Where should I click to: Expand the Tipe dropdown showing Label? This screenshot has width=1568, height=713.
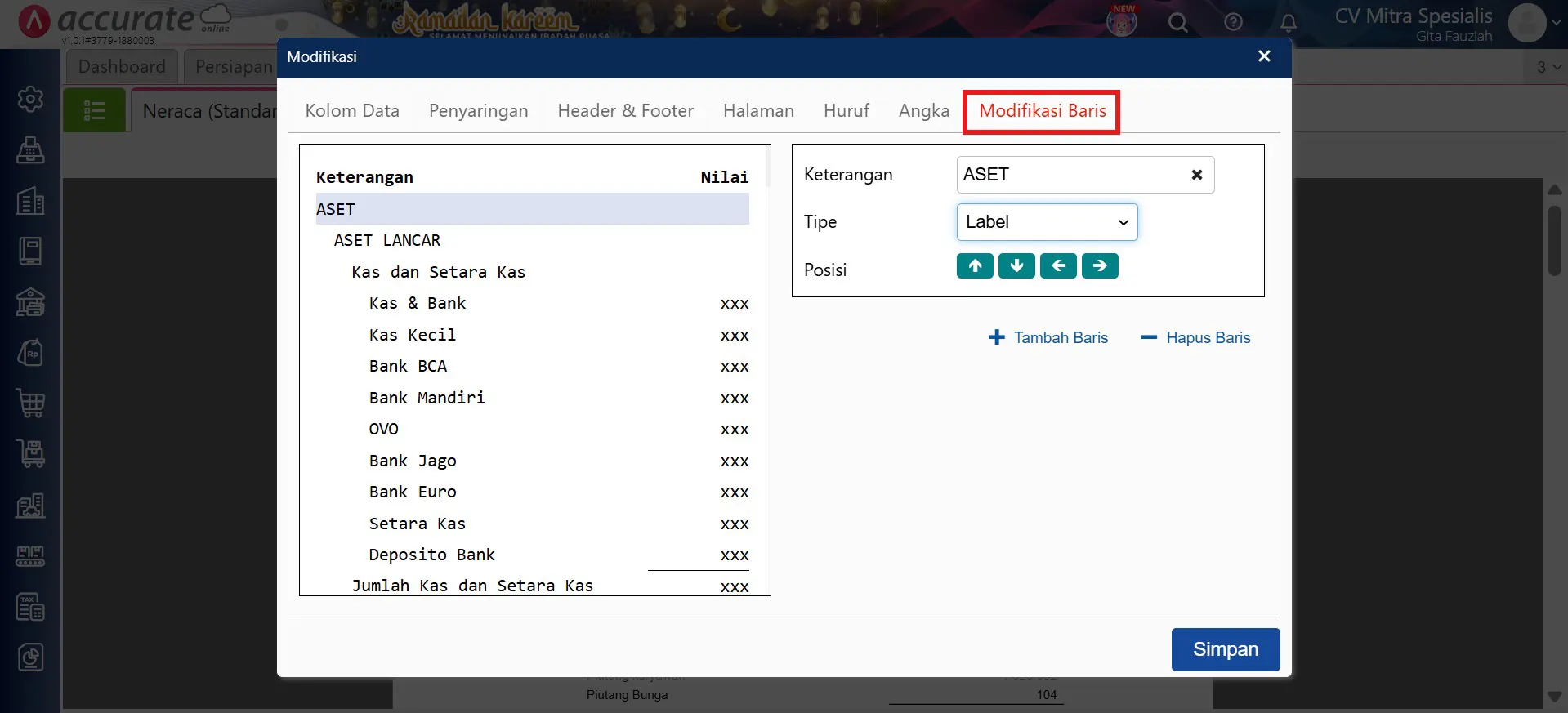(1047, 222)
